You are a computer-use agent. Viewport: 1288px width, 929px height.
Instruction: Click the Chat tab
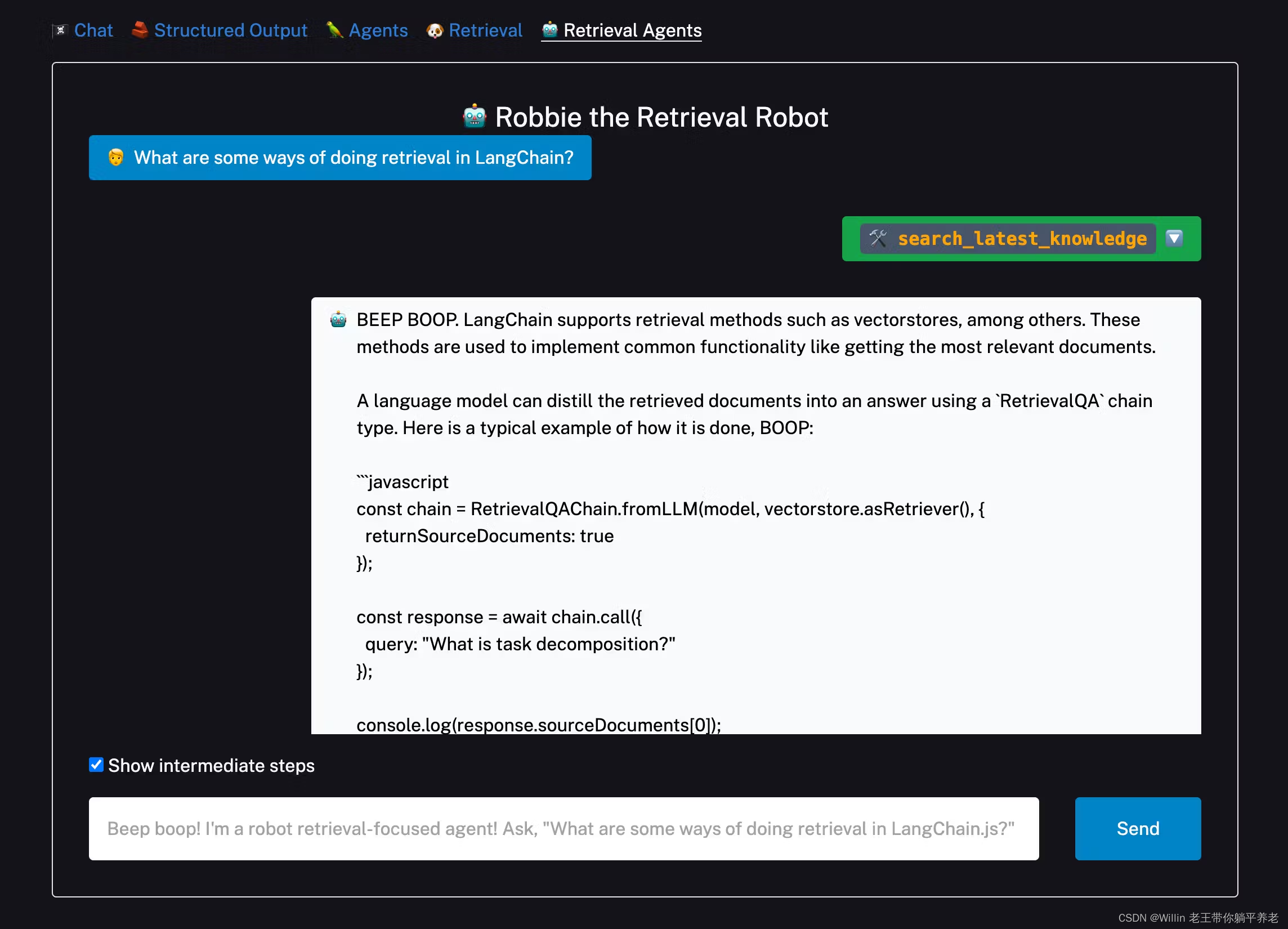point(94,29)
